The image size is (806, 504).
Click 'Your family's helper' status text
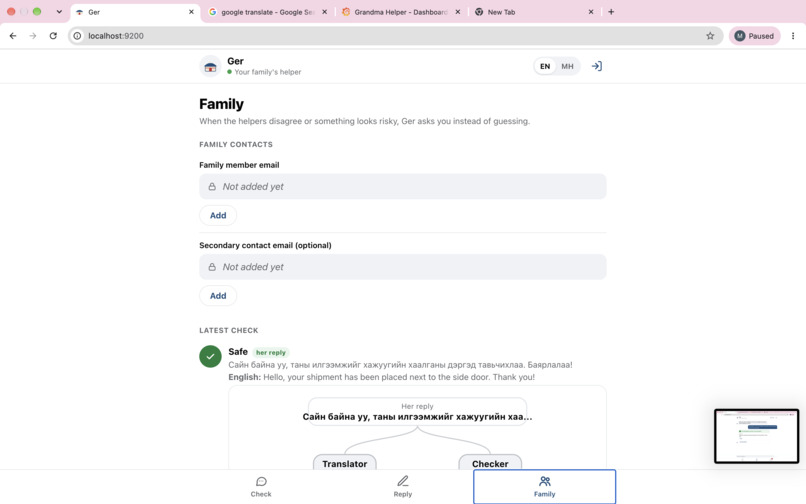[268, 72]
